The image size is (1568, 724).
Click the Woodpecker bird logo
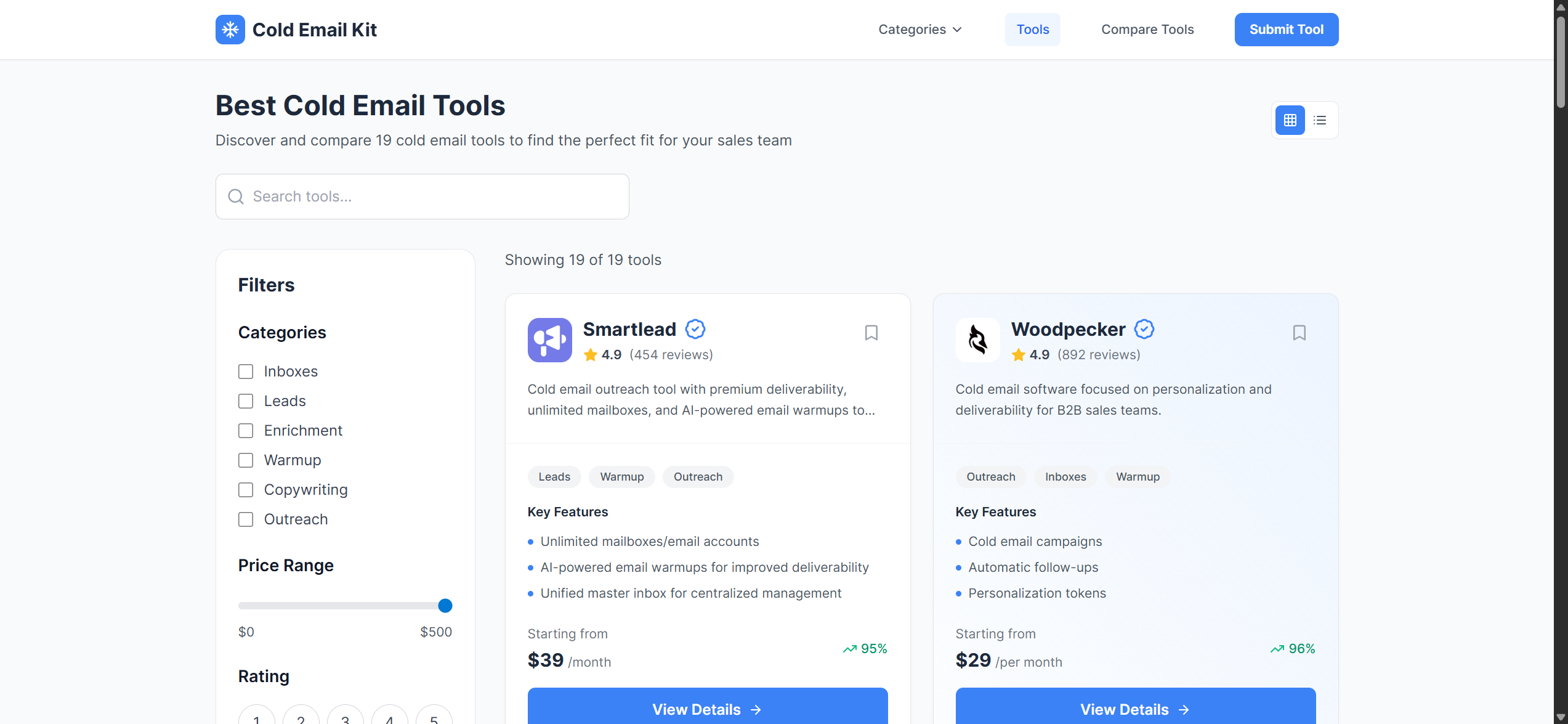tap(977, 340)
